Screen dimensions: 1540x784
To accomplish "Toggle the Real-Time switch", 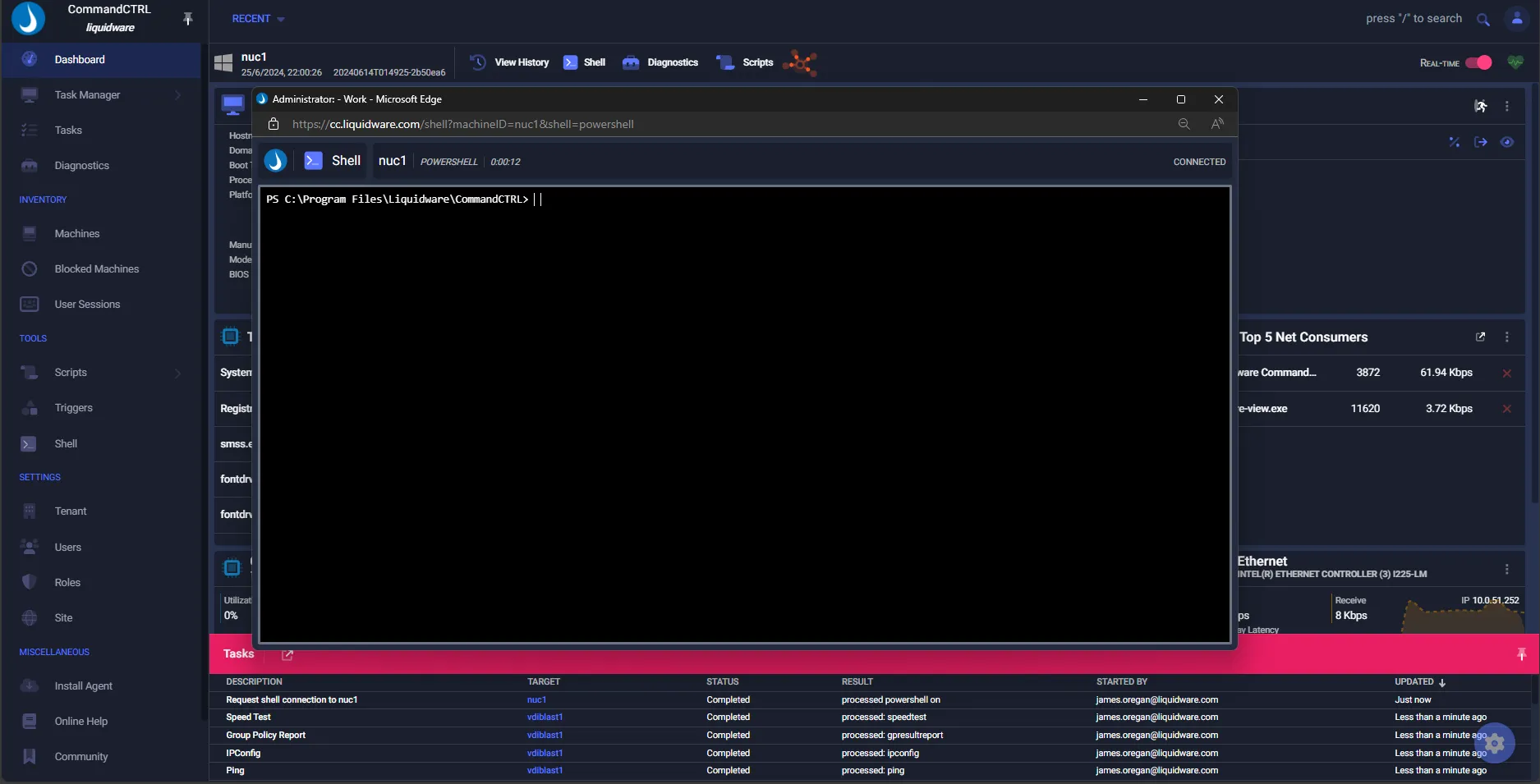I will coord(1478,62).
